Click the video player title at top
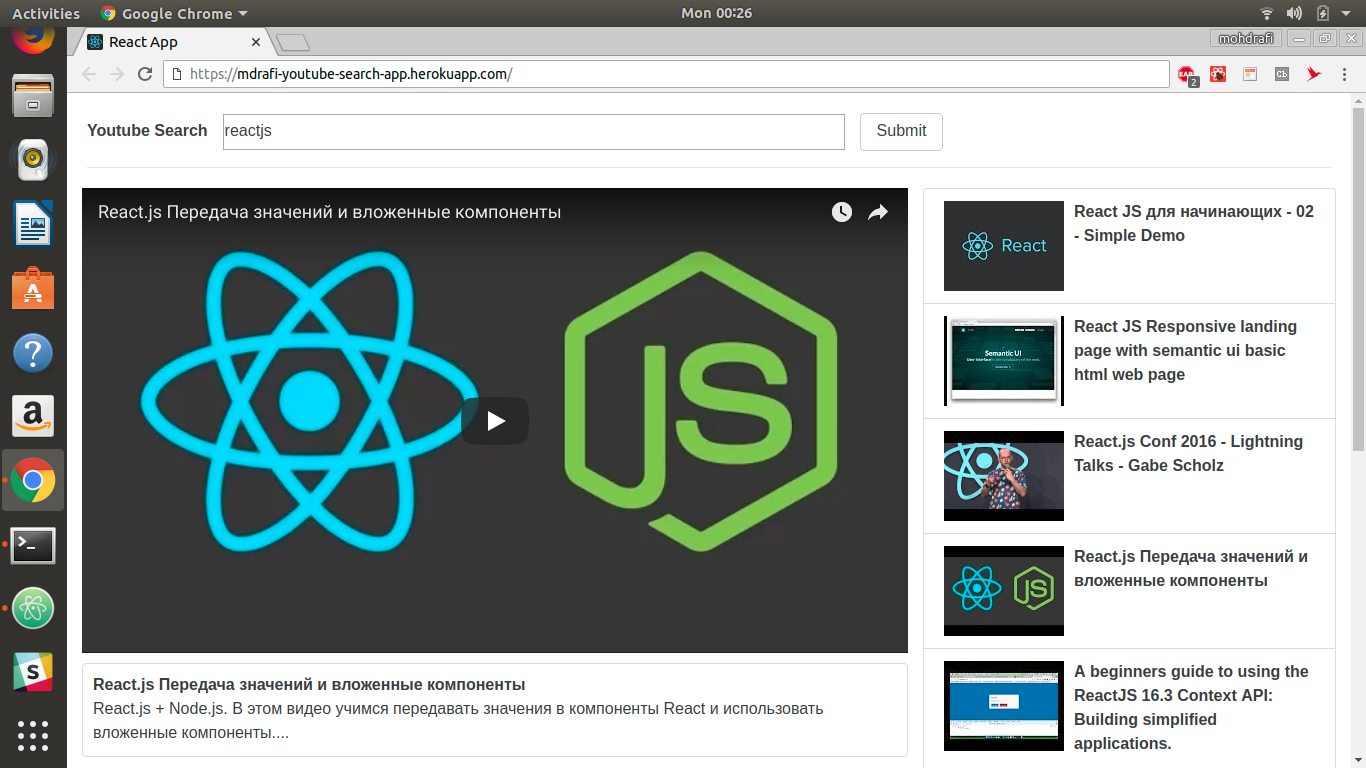Screen dimensions: 1366x768 329,212
